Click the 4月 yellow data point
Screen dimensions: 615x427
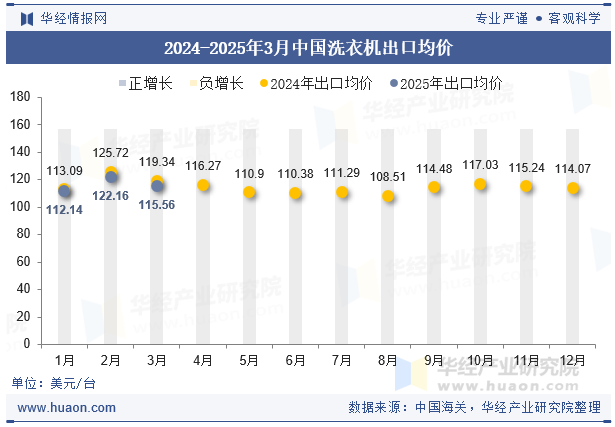203,185
